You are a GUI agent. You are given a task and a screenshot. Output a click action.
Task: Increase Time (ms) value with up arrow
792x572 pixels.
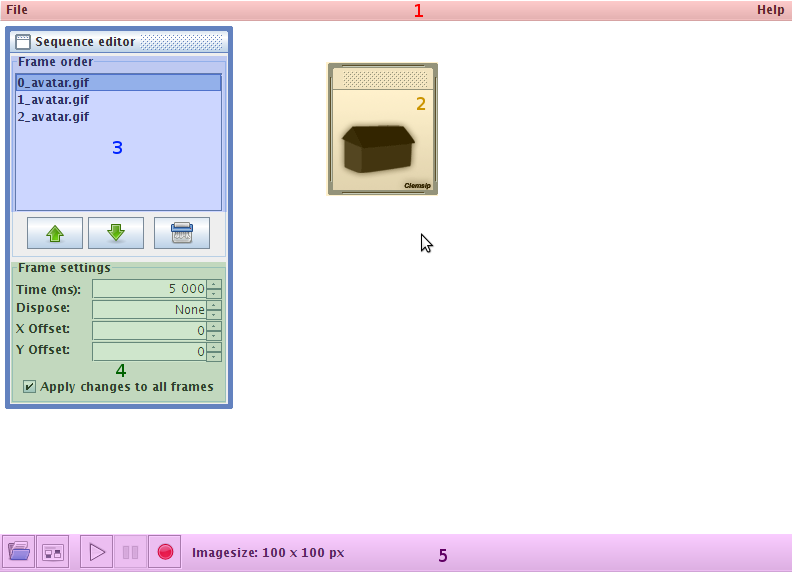tap(214, 284)
